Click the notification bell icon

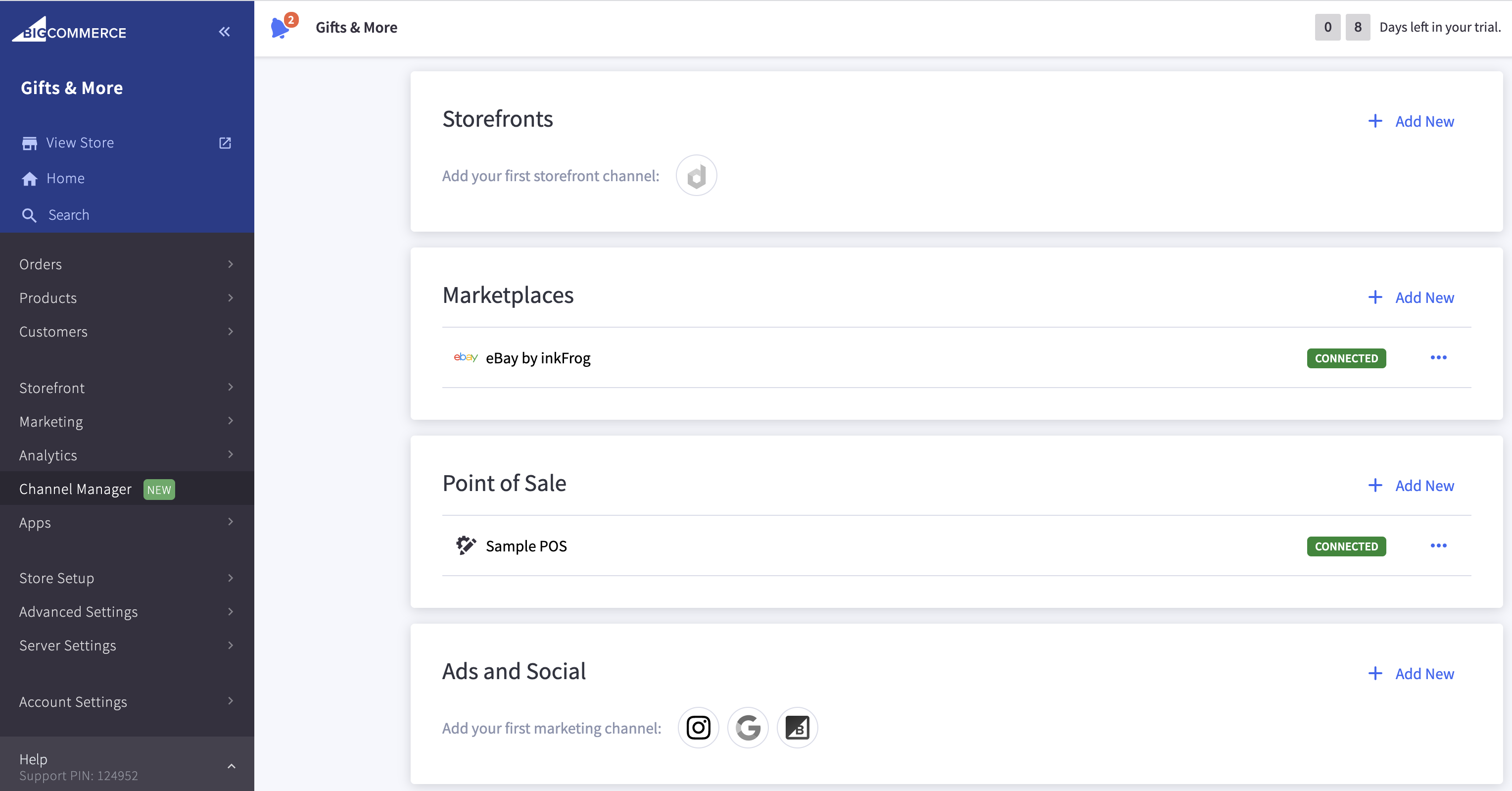tap(281, 28)
